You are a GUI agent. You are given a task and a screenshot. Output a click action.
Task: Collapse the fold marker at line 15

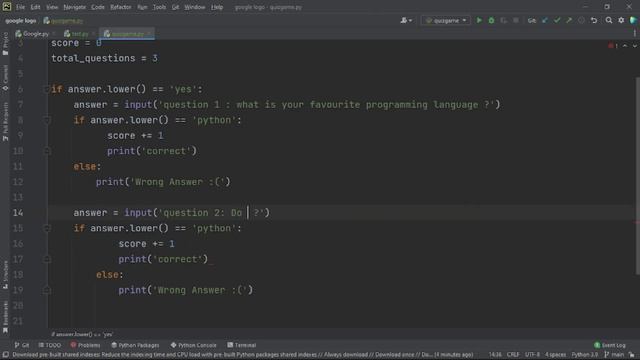[x=46, y=228]
